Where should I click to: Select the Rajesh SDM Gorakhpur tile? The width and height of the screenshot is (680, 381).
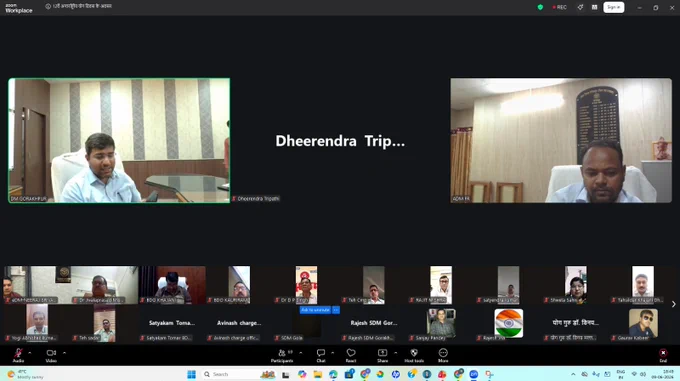(x=374, y=323)
